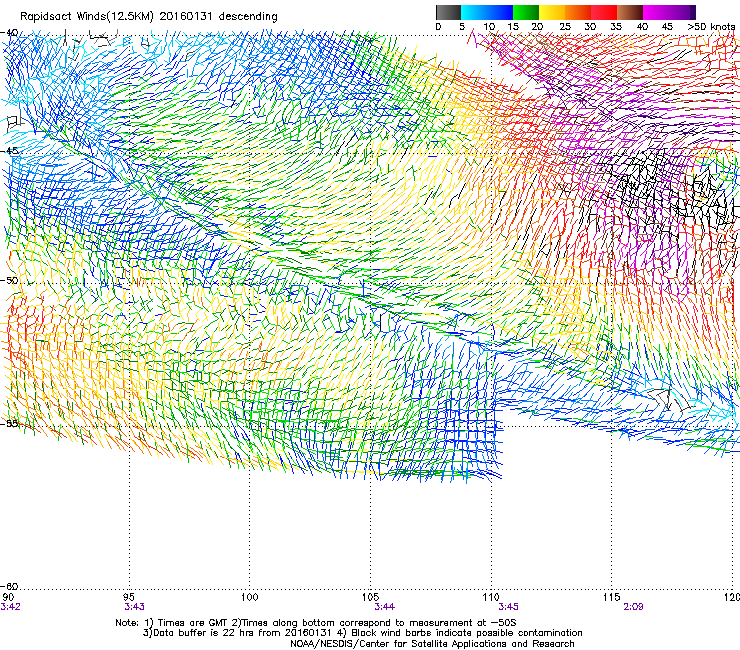Click the '-60' latitude axis label

[9, 586]
